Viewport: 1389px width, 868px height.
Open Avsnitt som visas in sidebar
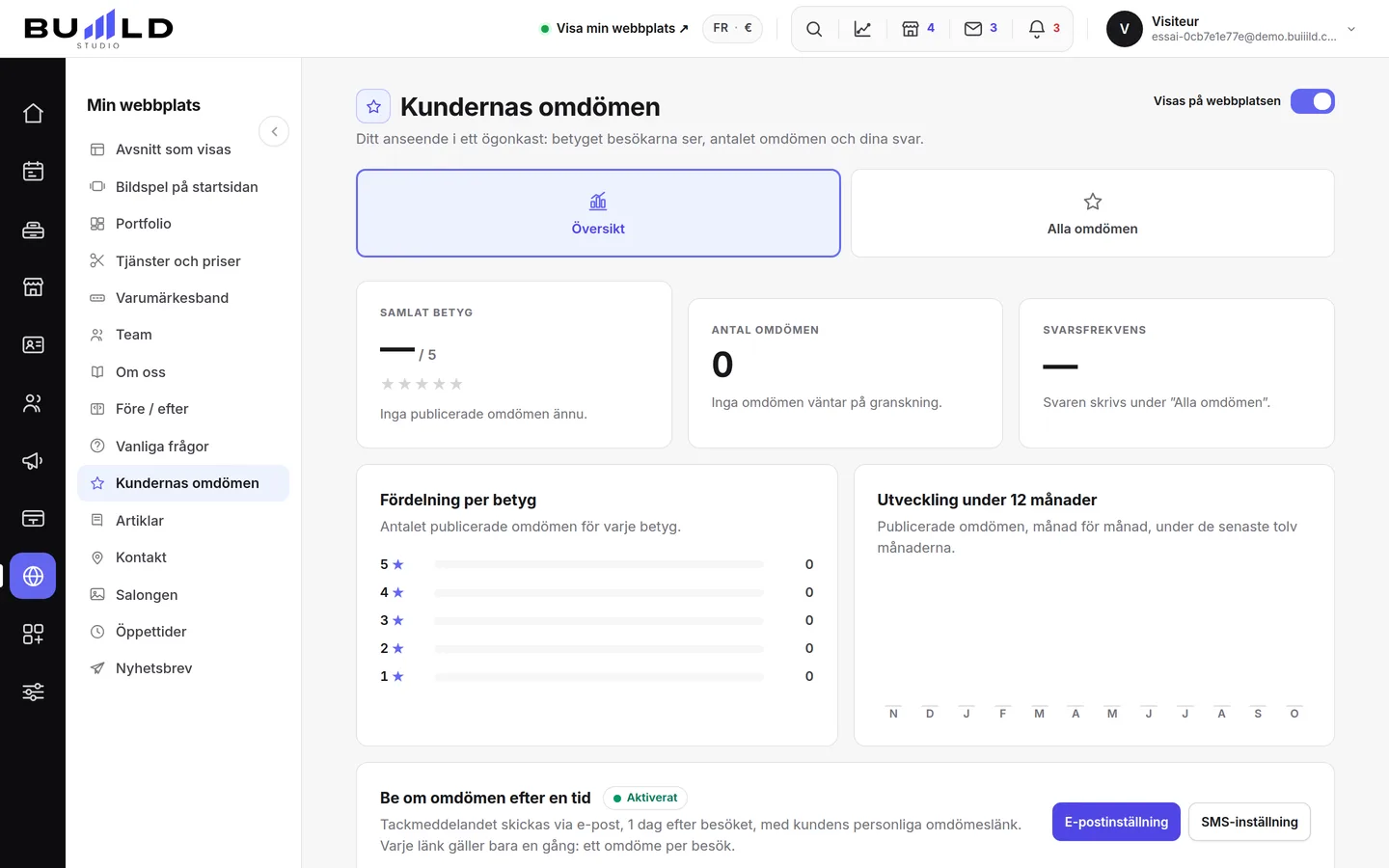coord(183,149)
